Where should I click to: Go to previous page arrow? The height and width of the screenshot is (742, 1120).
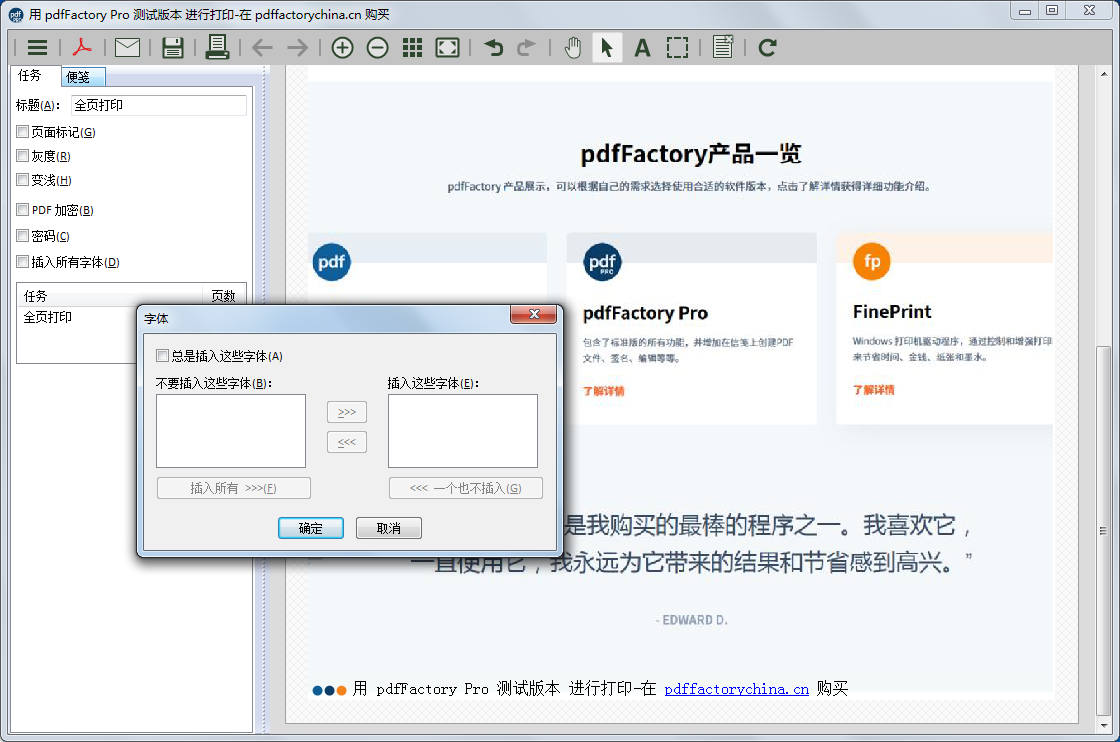click(x=262, y=48)
